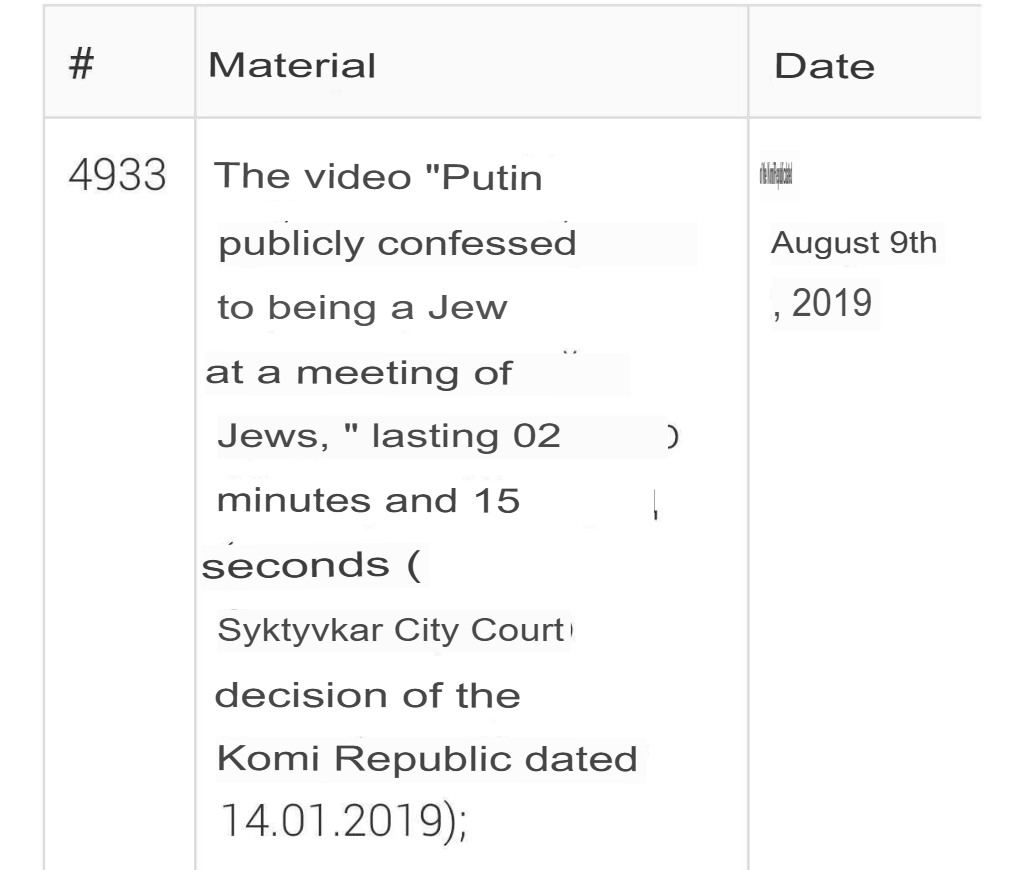Click the line 'at a meeting of'
The image size is (1024, 870).
click(x=359, y=373)
